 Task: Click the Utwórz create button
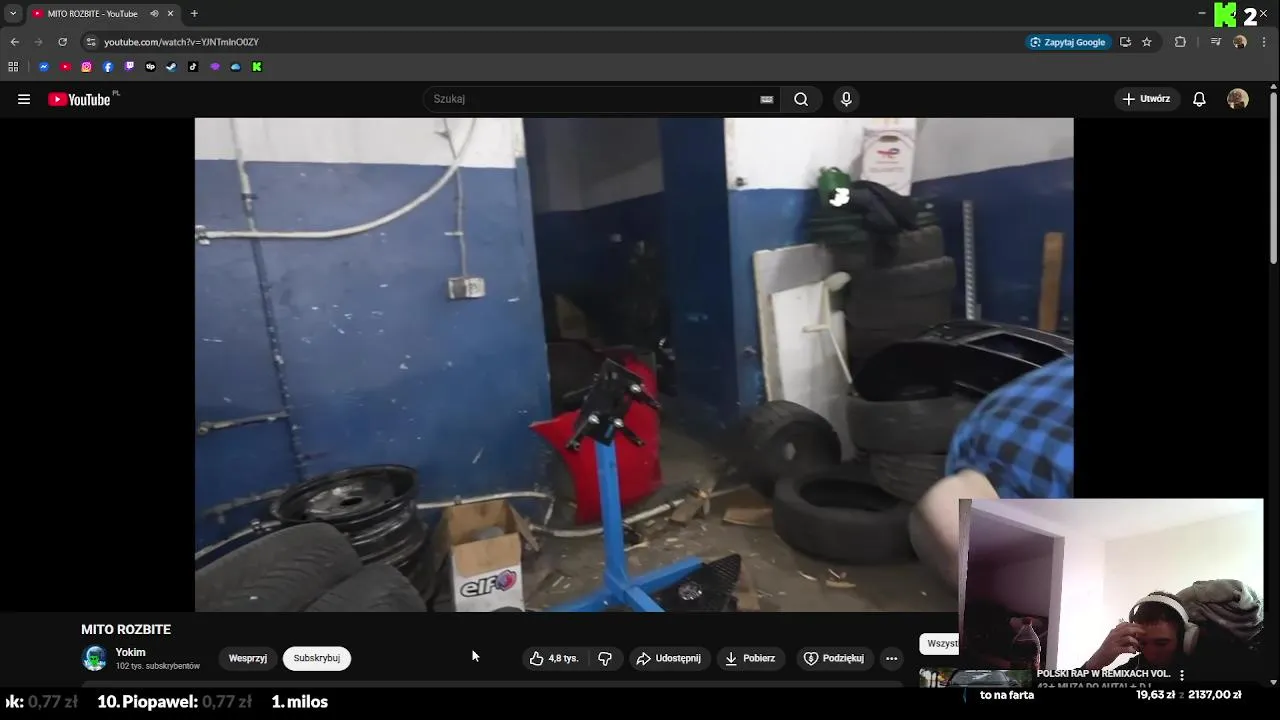coord(1146,99)
